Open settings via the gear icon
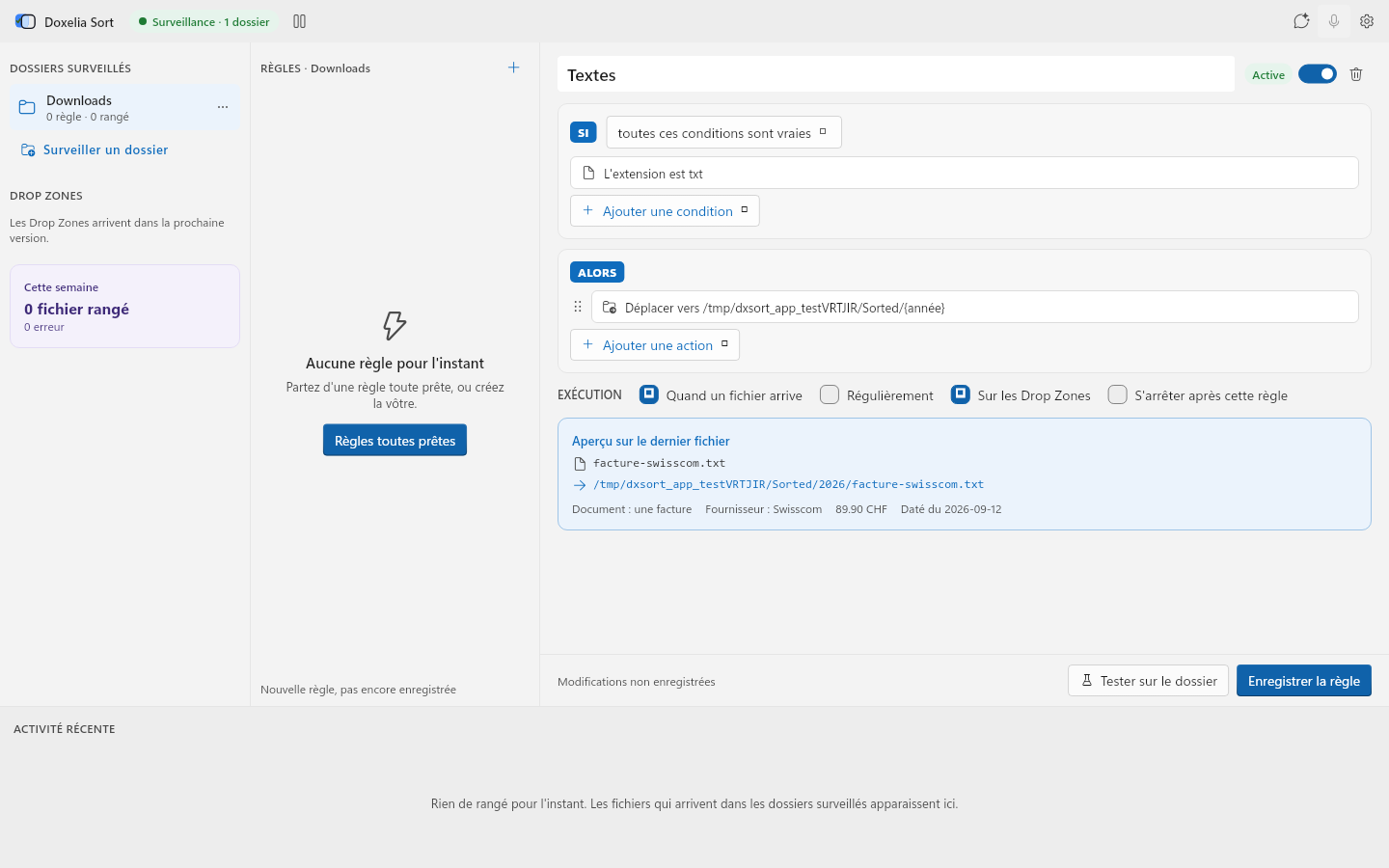 tap(1367, 21)
